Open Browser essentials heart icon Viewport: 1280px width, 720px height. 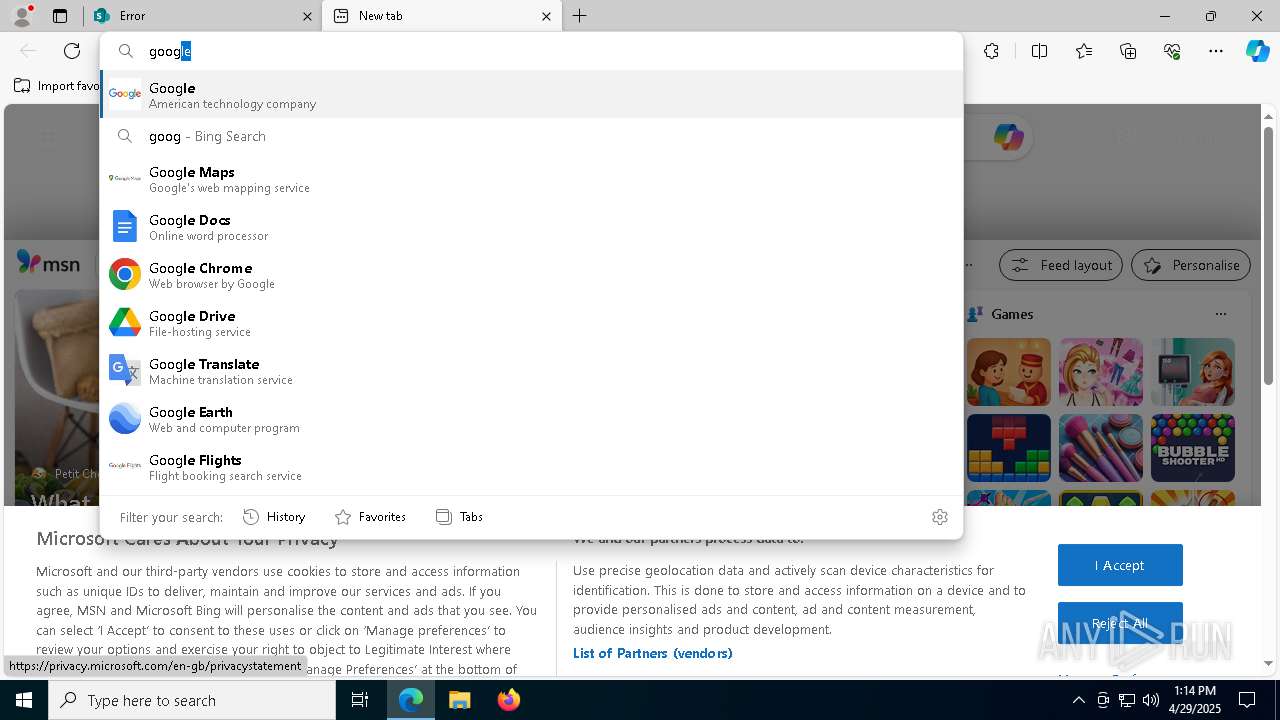point(1172,51)
